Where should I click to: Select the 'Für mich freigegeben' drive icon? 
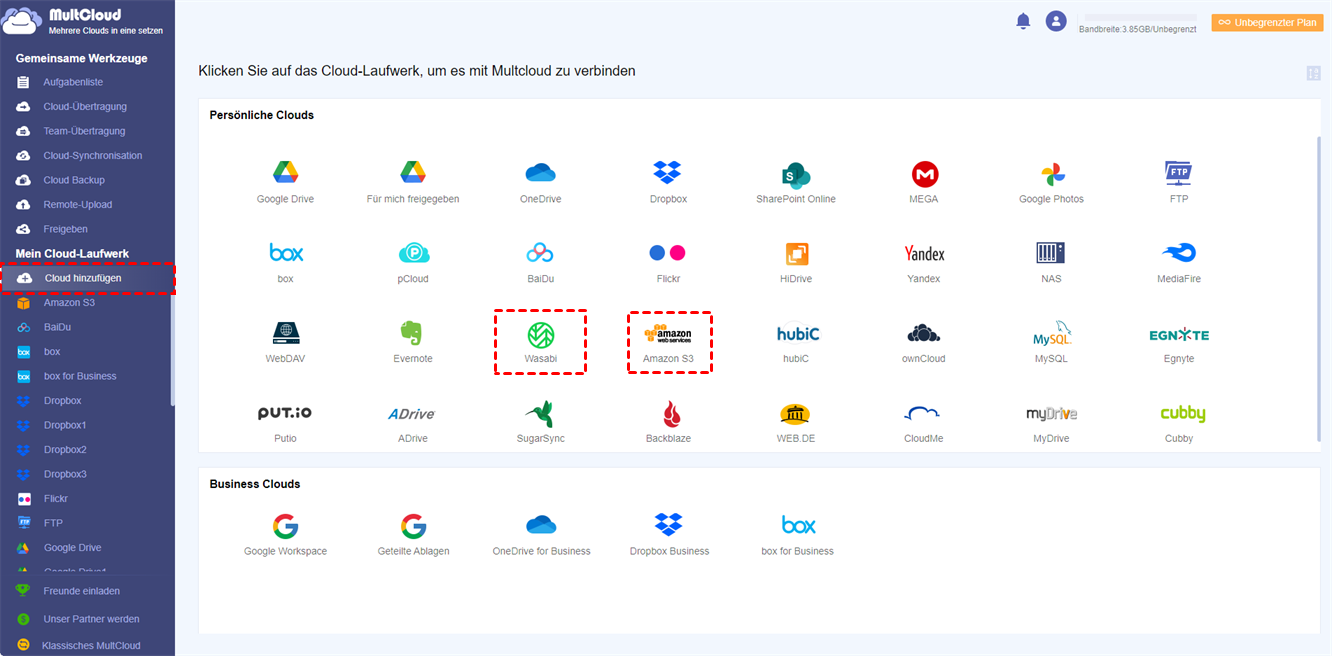point(413,173)
